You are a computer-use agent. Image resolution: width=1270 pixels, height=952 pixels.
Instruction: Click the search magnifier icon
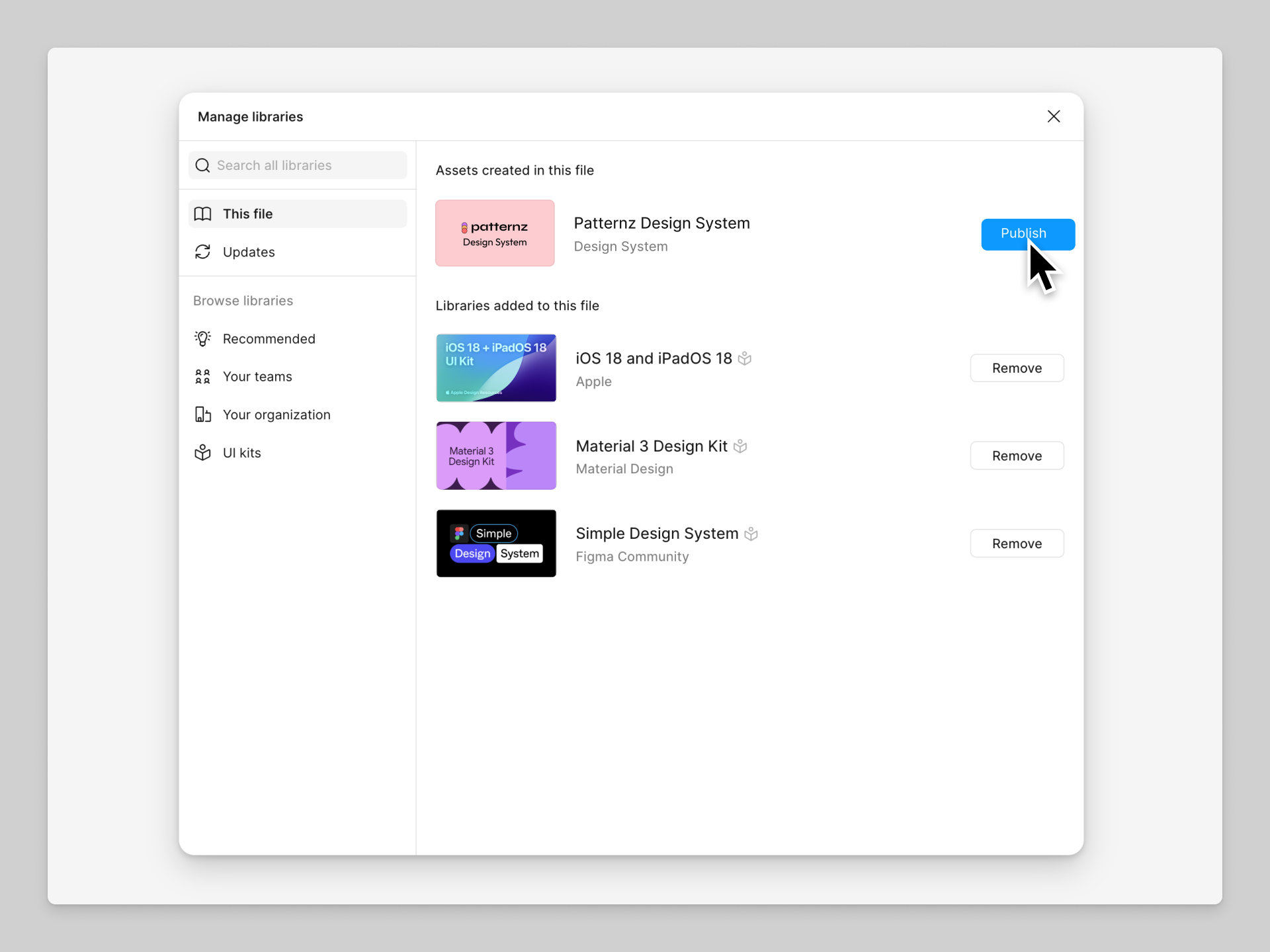(203, 165)
